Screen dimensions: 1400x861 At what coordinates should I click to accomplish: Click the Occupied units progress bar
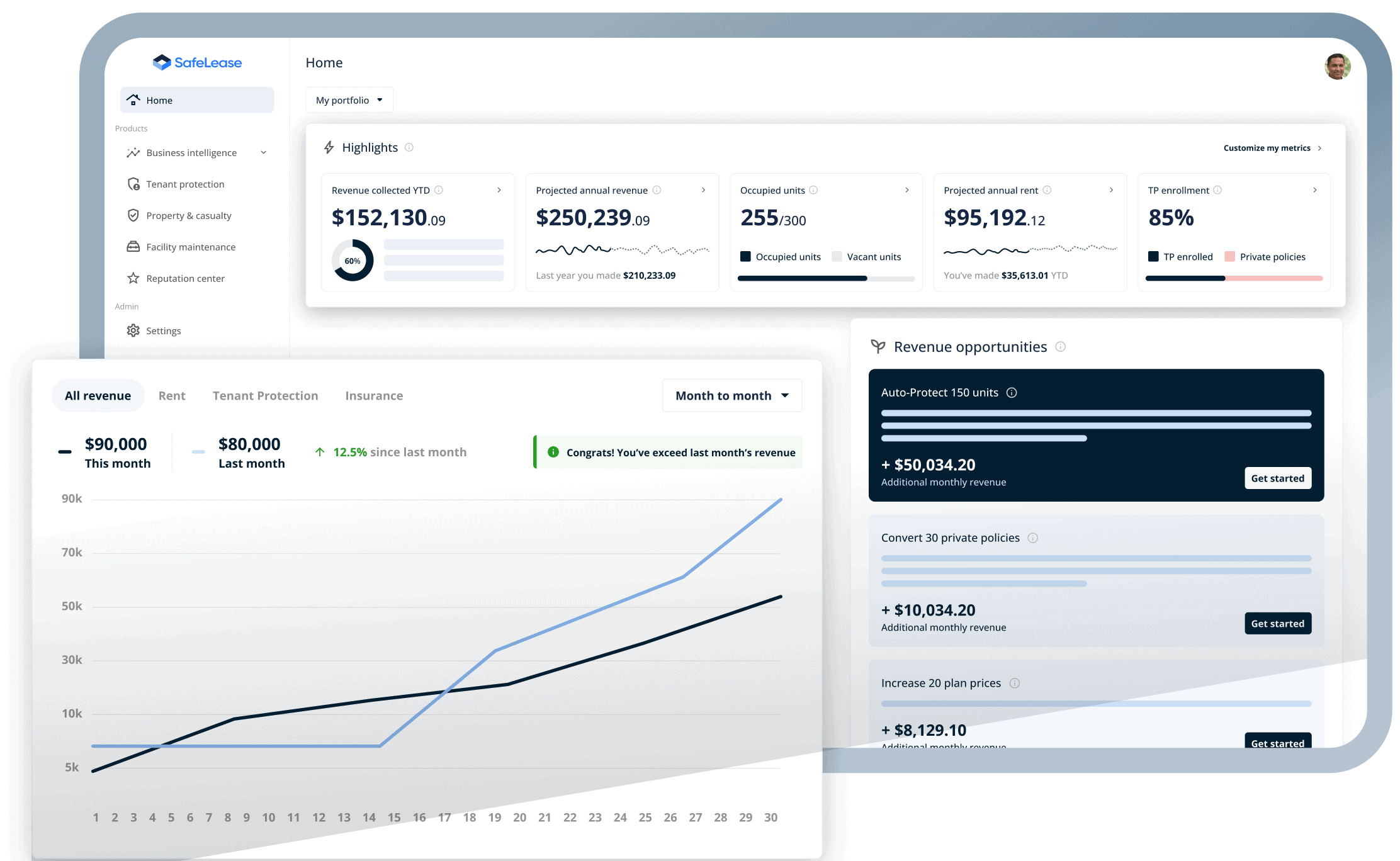point(825,278)
